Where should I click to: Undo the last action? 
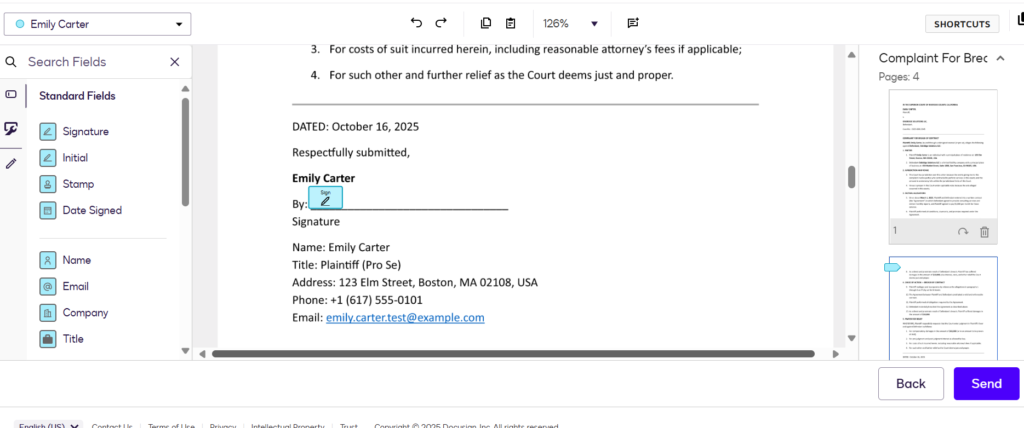416,23
